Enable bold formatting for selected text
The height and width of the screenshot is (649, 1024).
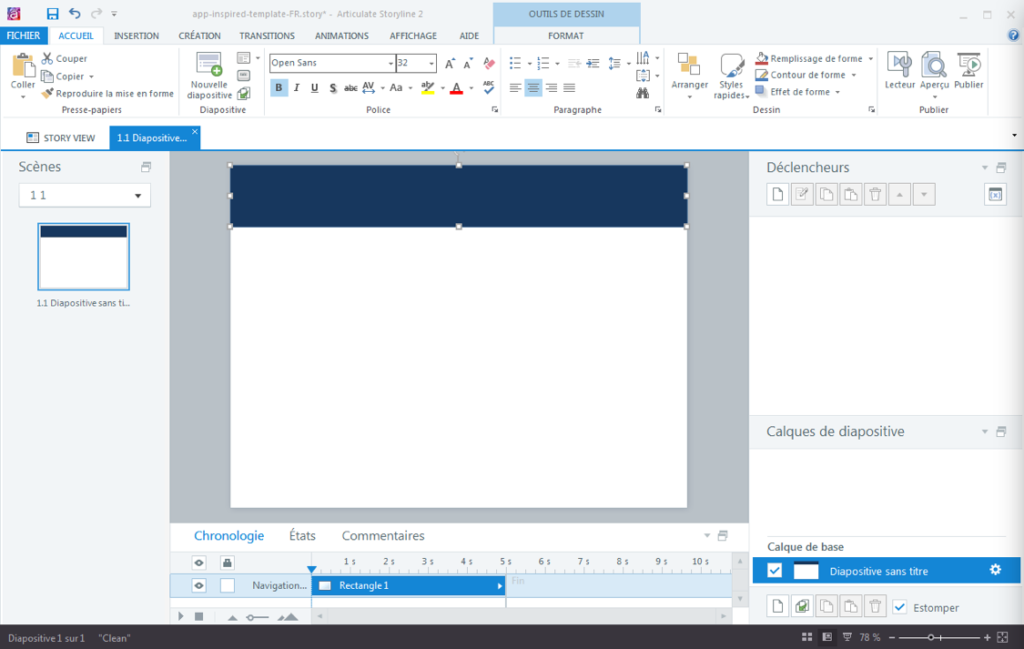tap(279, 88)
